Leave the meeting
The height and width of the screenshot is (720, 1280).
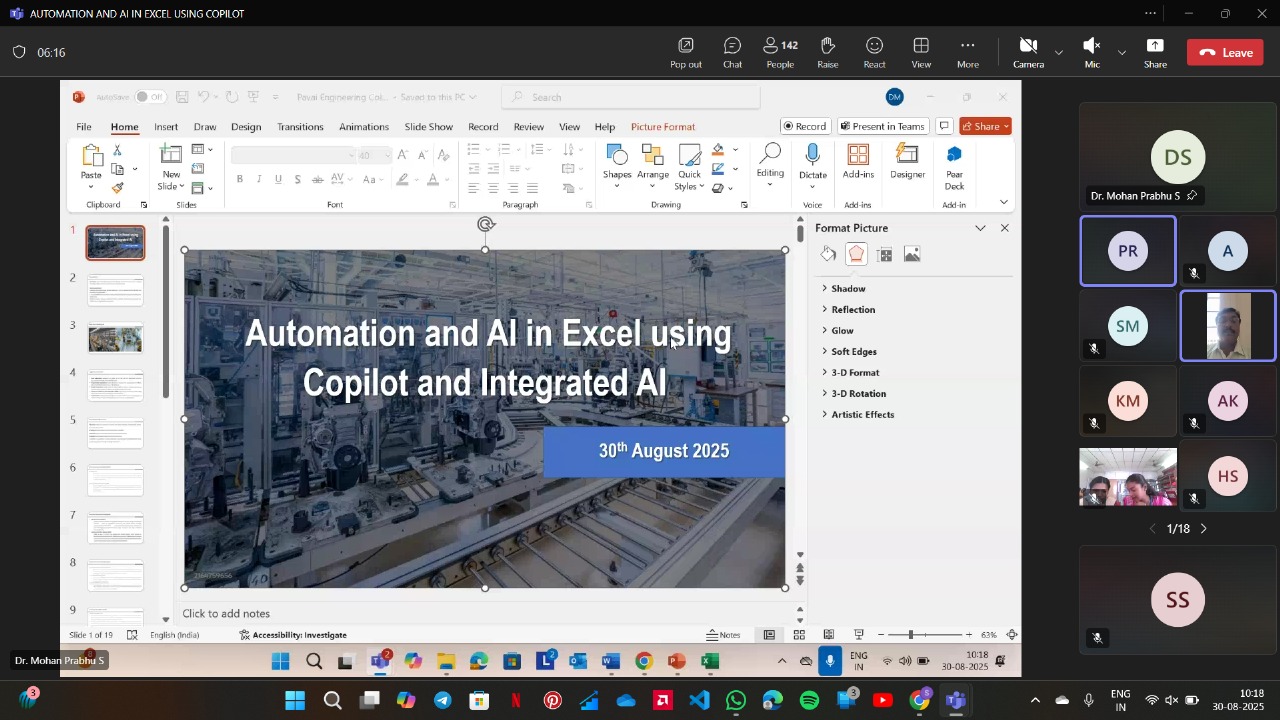point(1225,53)
